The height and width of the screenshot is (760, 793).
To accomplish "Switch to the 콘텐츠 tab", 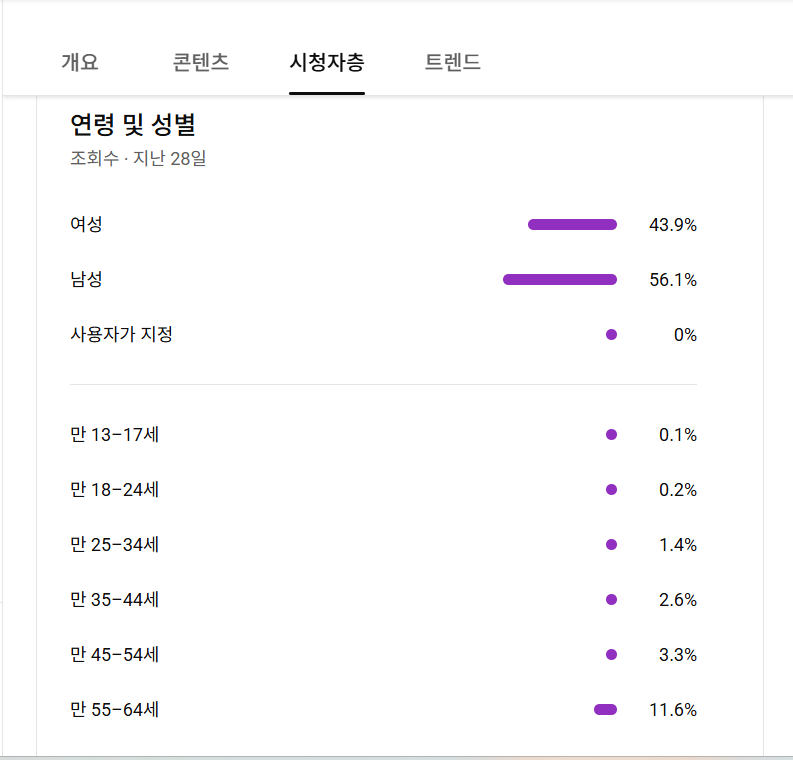I will point(201,62).
